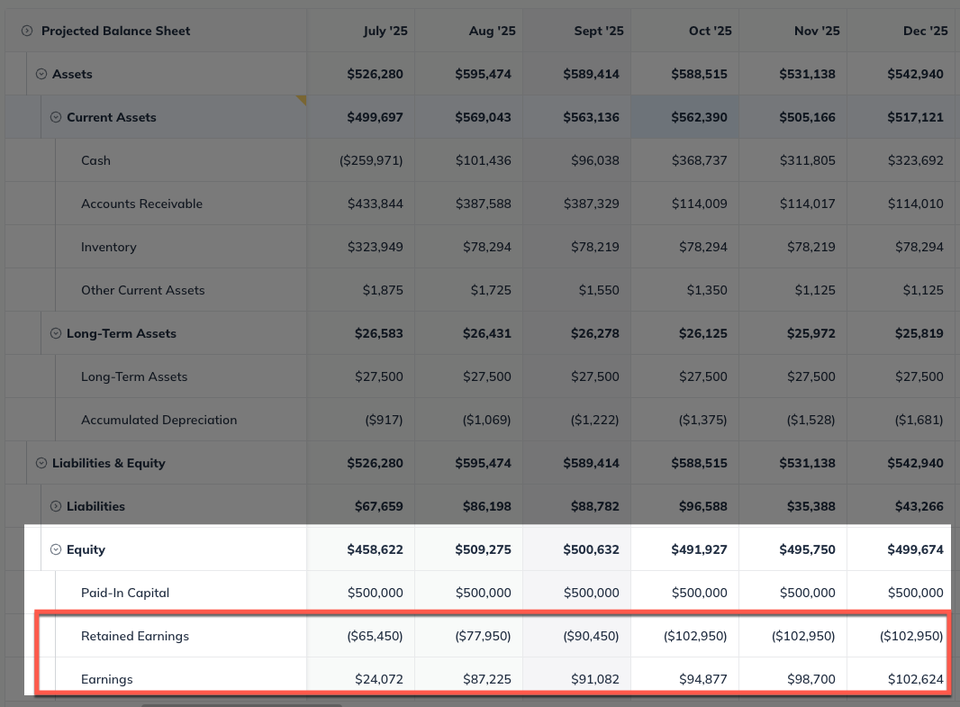The height and width of the screenshot is (707, 960).
Task: Select Retained Earnings value ($90,450)
Action: pyautogui.click(x=591, y=636)
